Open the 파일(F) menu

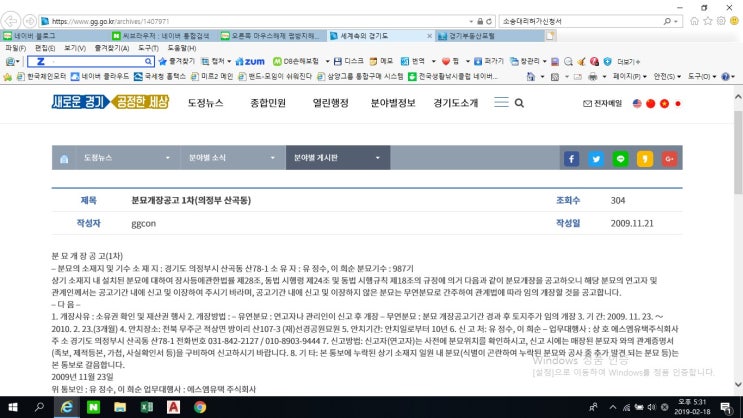[x=16, y=48]
